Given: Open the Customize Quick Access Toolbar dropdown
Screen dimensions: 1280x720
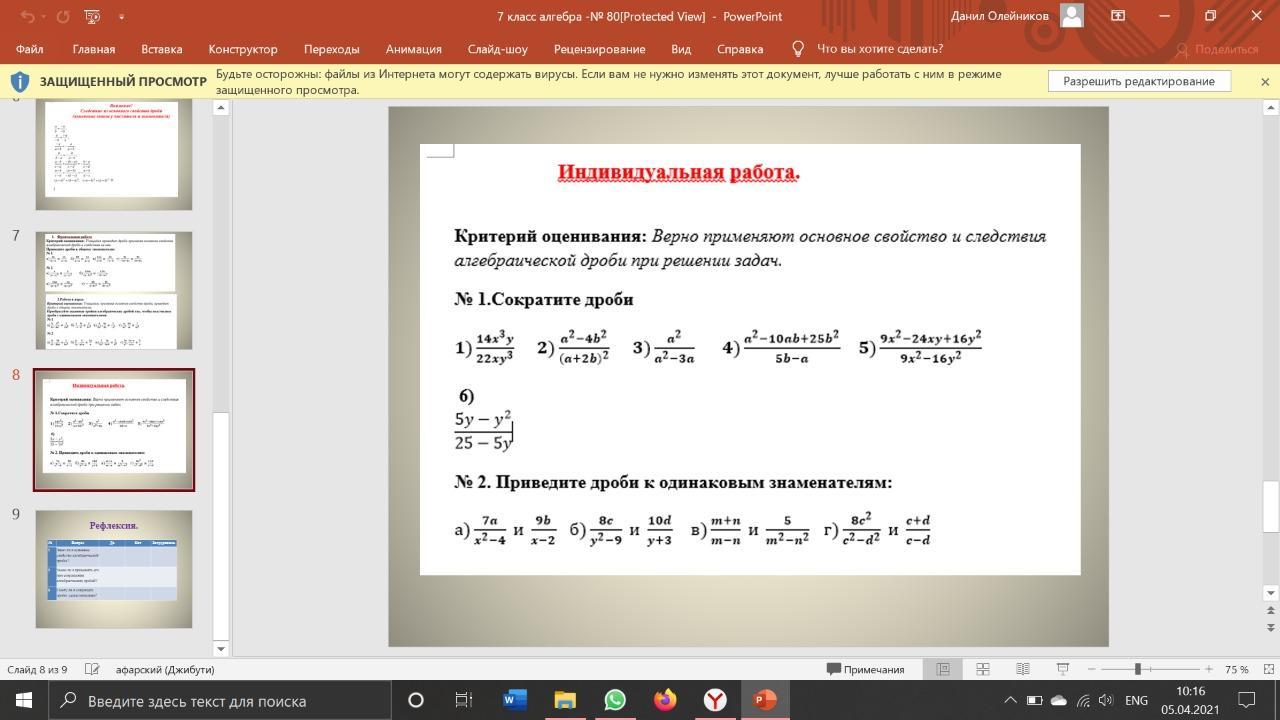Looking at the screenshot, I should (121, 16).
